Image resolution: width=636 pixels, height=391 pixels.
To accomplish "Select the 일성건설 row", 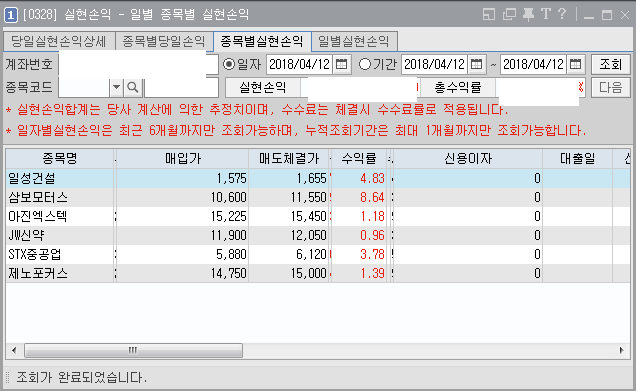I will (318, 178).
